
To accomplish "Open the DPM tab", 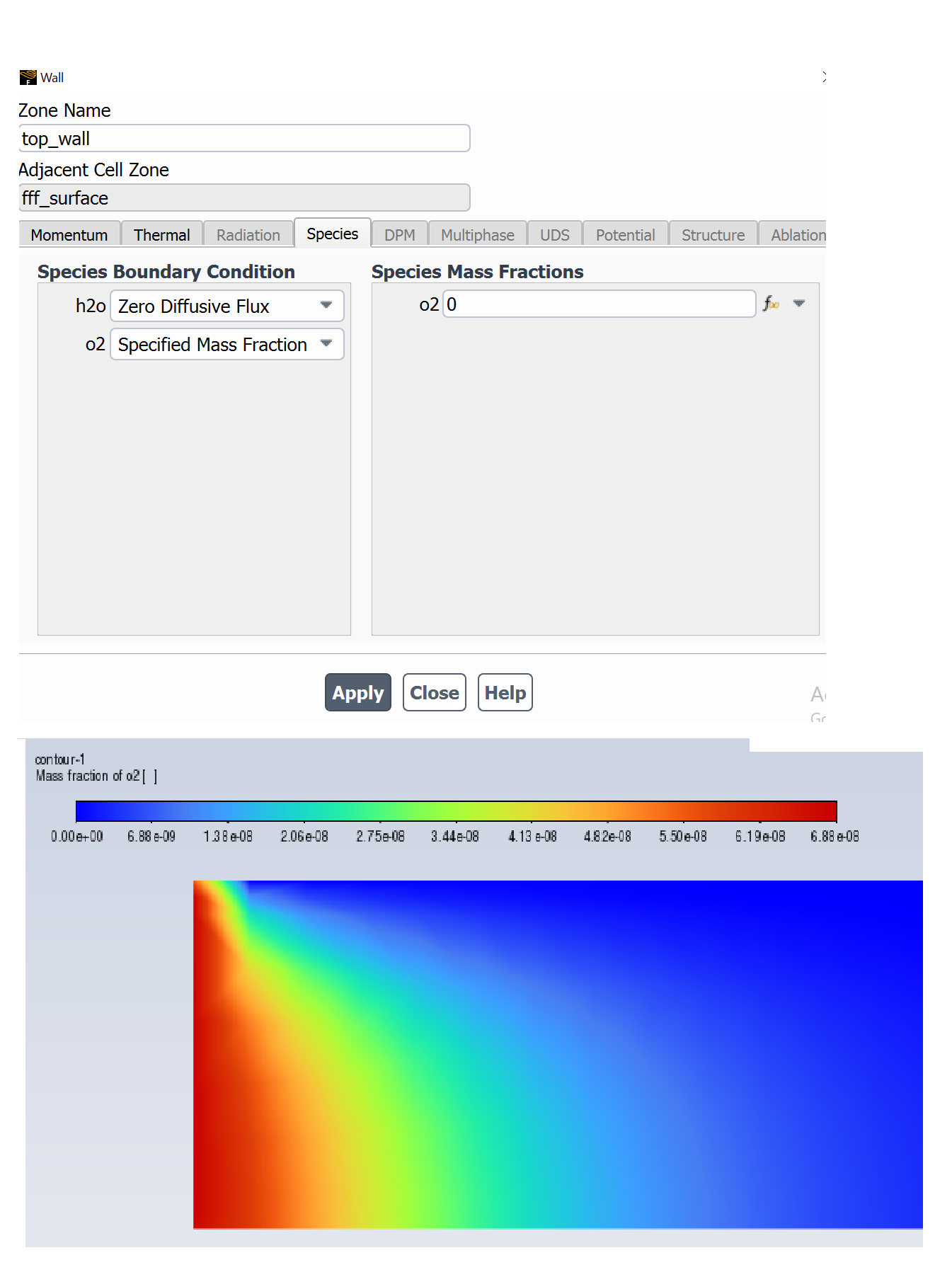I will (400, 234).
